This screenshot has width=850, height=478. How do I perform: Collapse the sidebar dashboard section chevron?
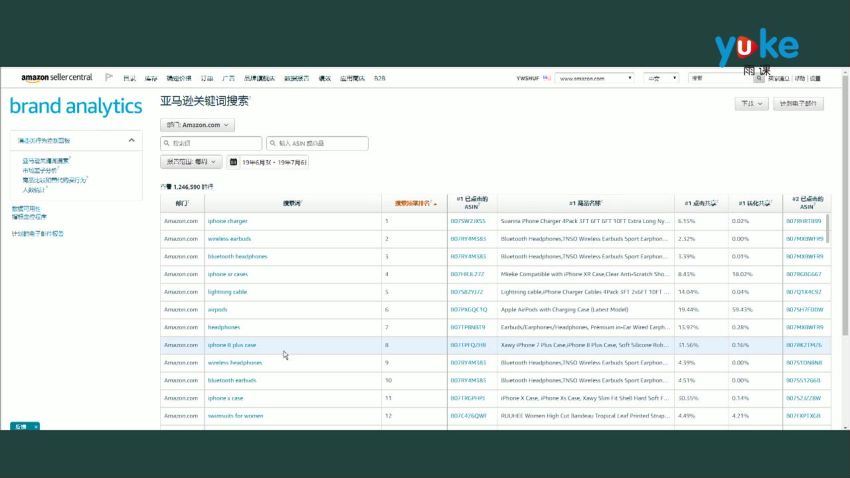[x=132, y=140]
